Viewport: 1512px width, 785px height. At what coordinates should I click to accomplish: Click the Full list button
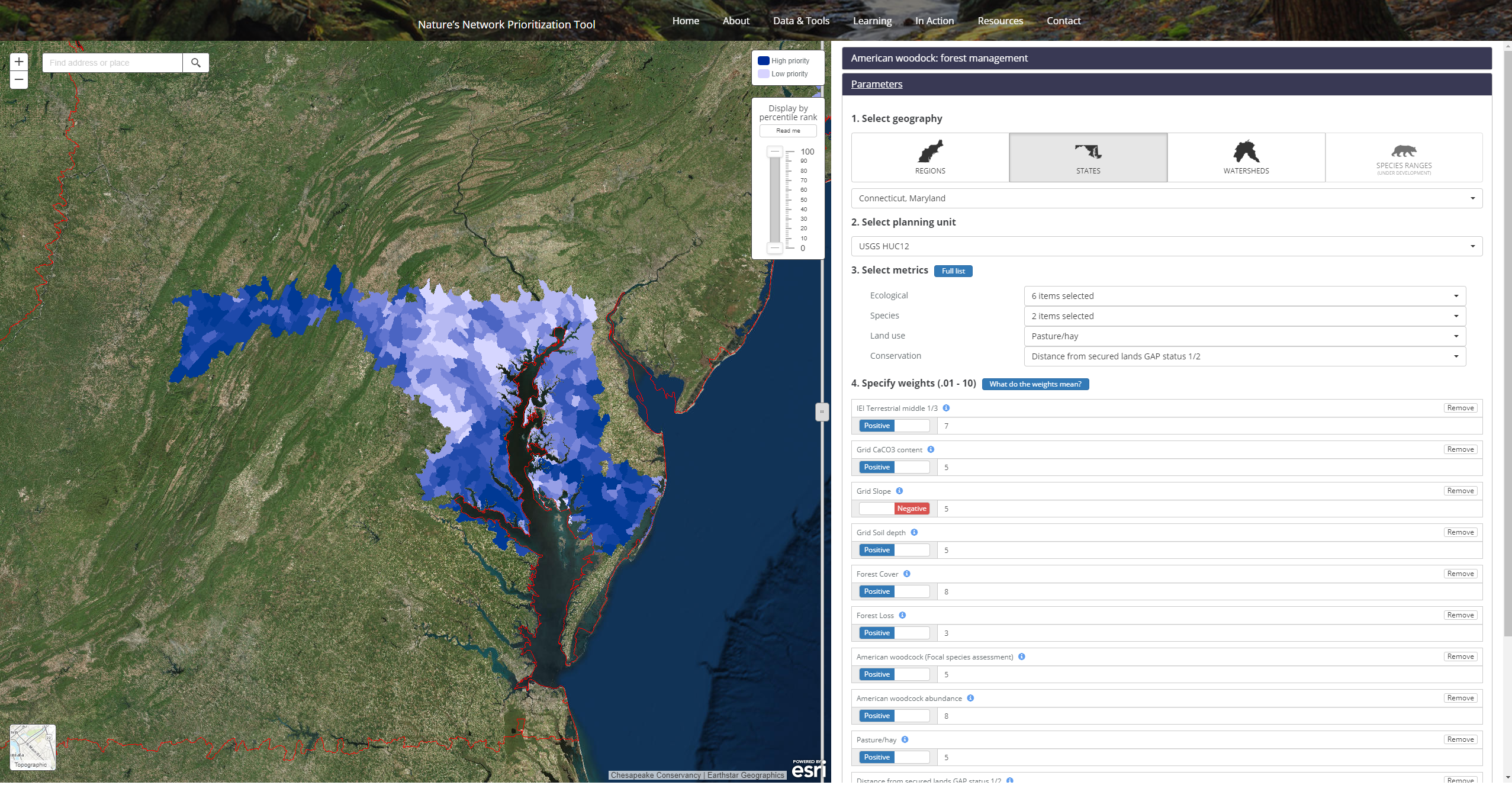[x=953, y=271]
